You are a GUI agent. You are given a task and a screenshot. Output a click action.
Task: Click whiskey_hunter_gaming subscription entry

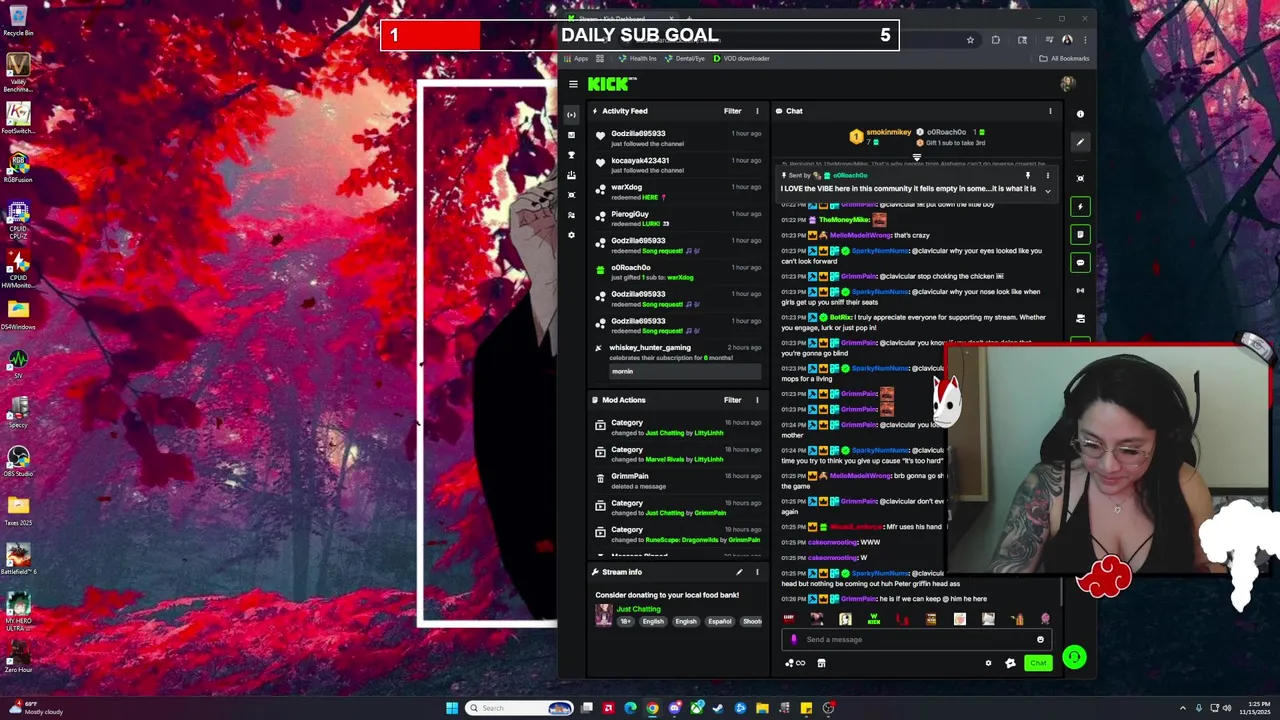(x=678, y=360)
